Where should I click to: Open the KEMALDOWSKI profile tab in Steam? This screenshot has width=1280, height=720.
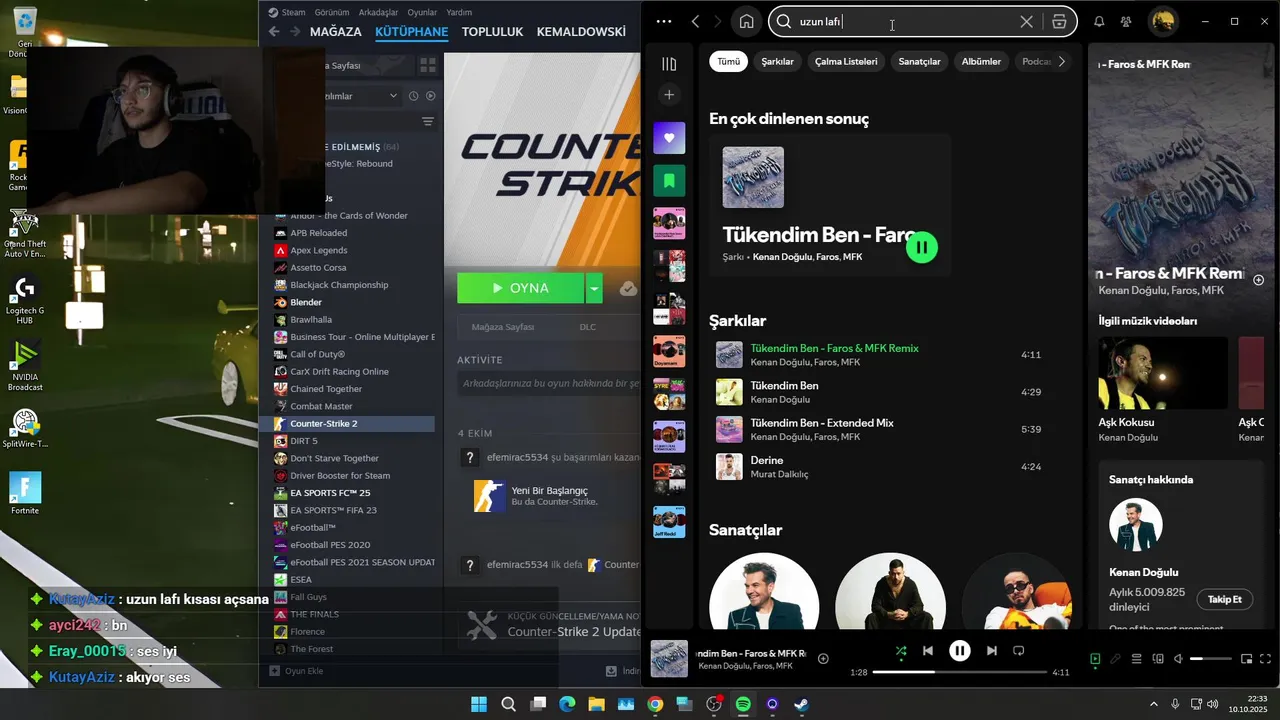coord(581,32)
